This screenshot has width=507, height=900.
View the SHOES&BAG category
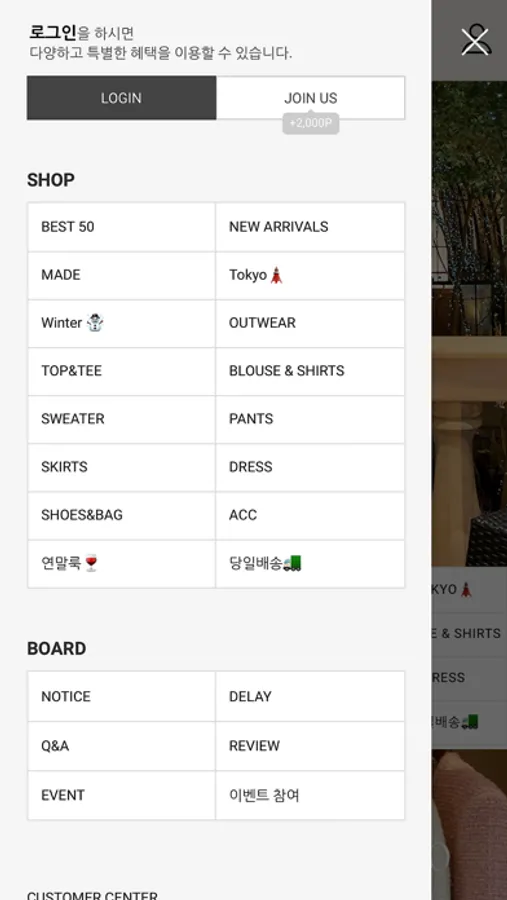tap(121, 515)
